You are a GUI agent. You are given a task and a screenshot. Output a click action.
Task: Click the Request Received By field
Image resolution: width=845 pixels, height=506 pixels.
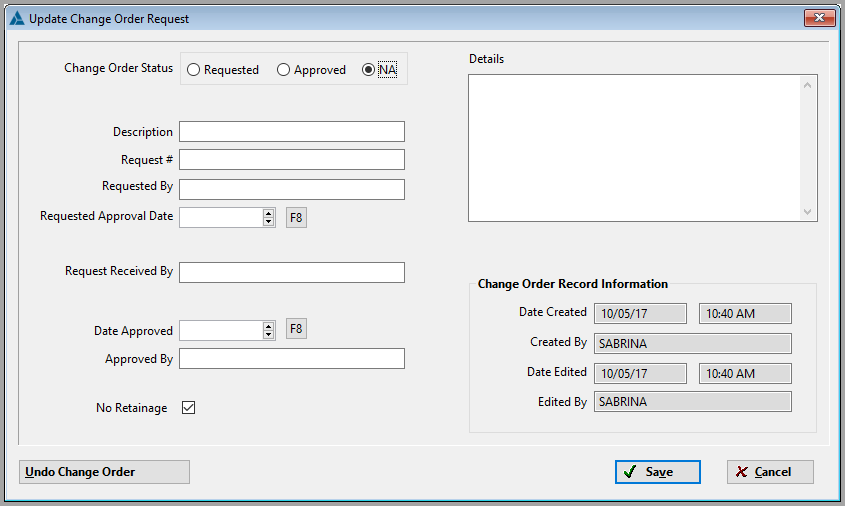pos(292,273)
